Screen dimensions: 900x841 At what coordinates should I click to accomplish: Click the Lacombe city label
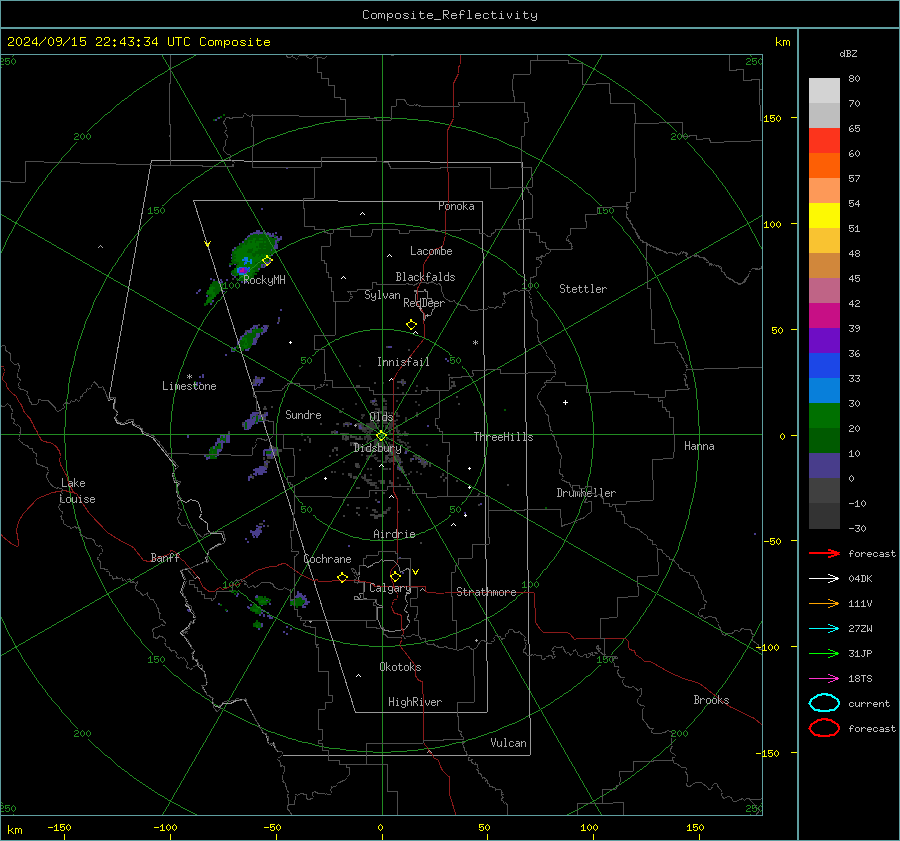[431, 251]
